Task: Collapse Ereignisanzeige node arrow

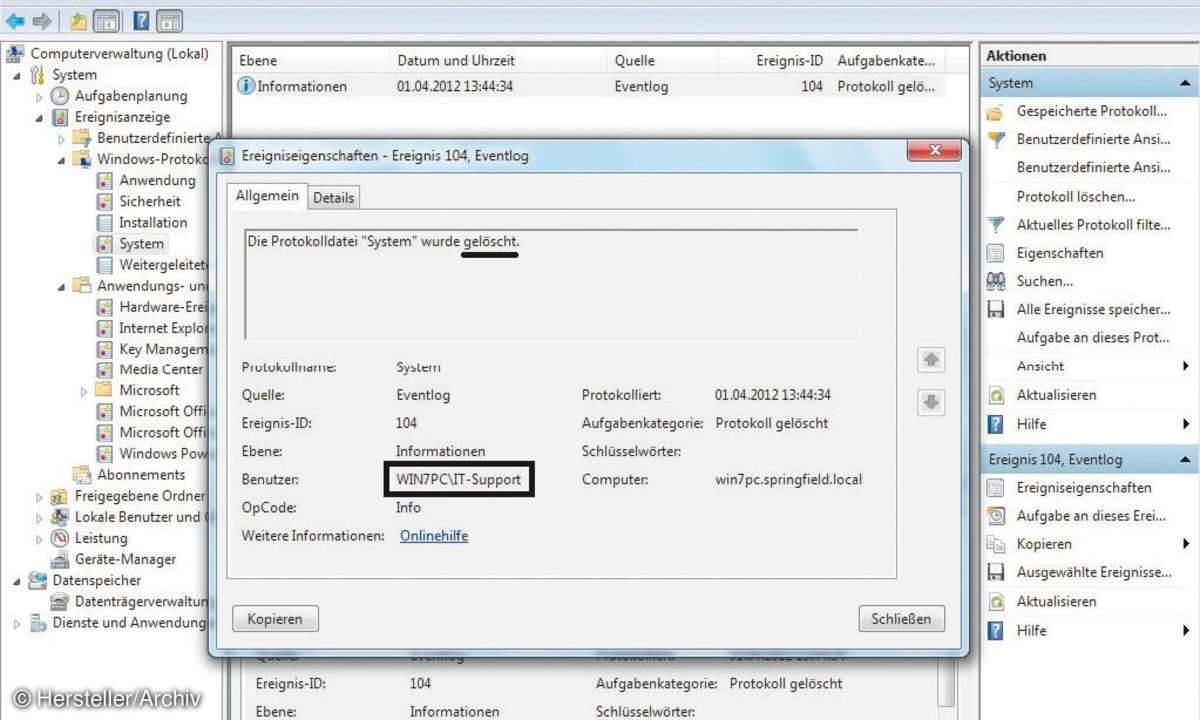Action: click(39, 117)
